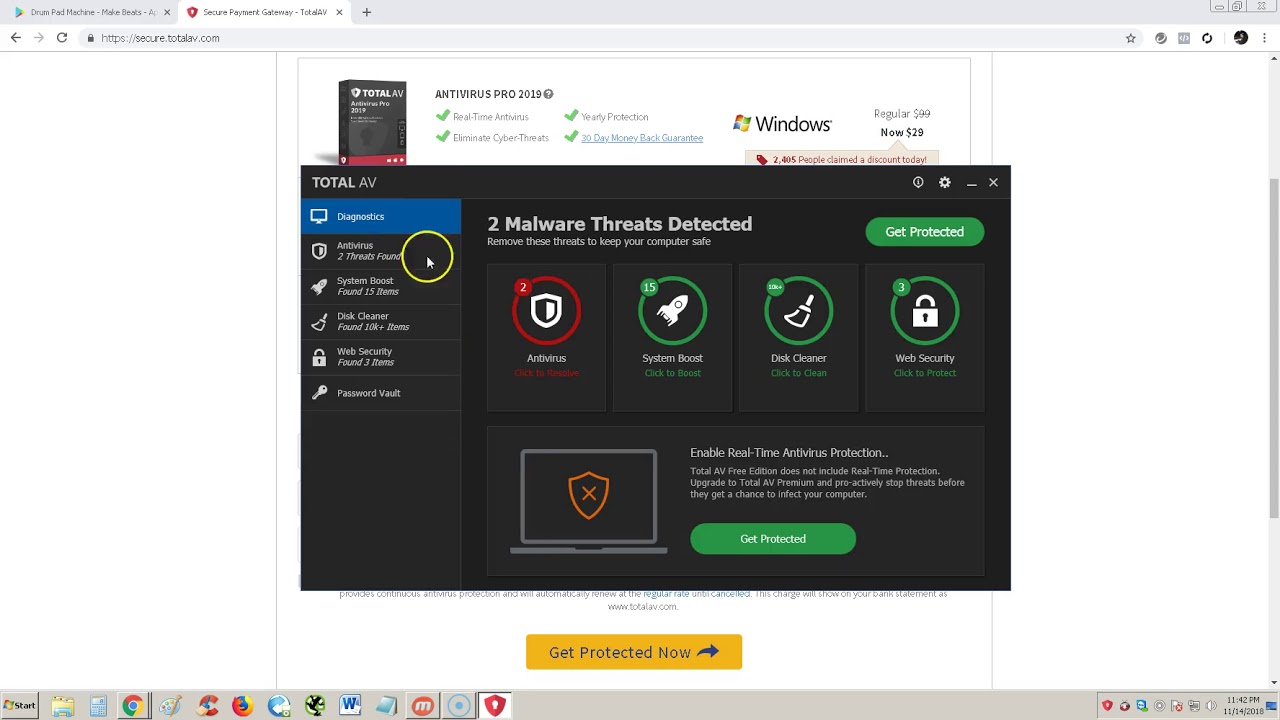Click 'Click to Protect' under Web Security
Image resolution: width=1280 pixels, height=720 pixels.
click(925, 373)
